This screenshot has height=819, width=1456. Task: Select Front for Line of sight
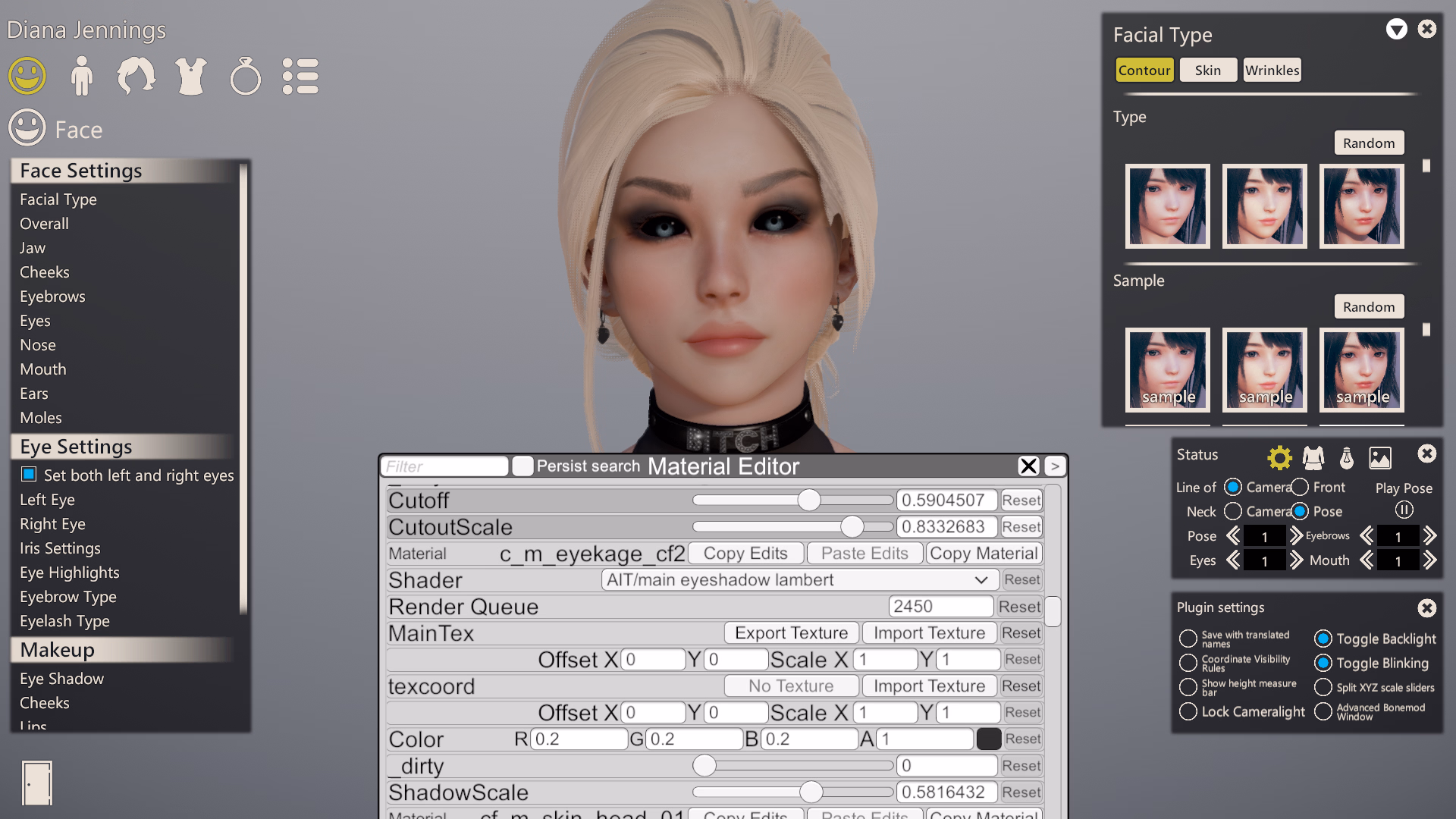[x=1300, y=487]
